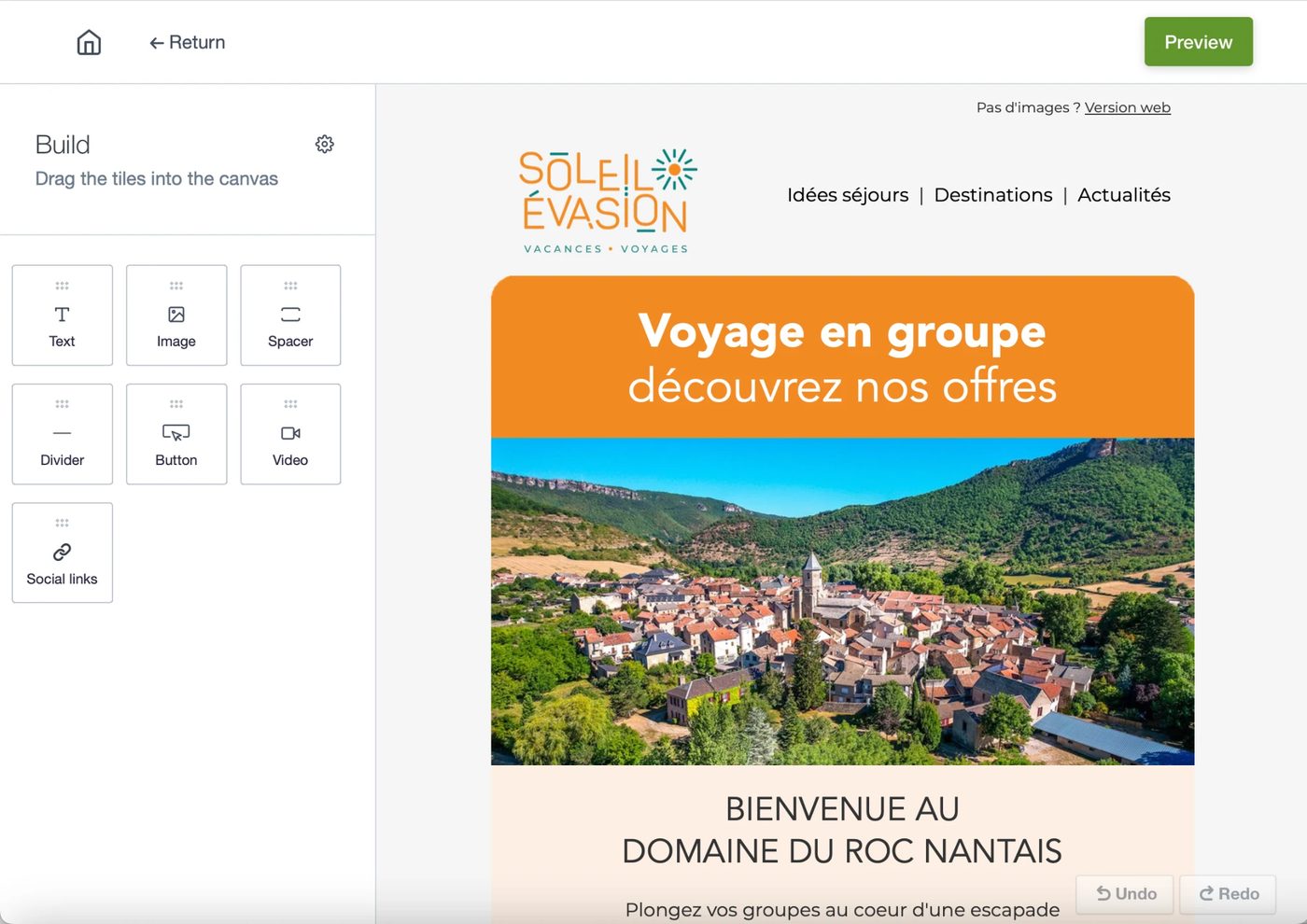Click the Plongez vos groupes paragraph
This screenshot has width=1307, height=924.
click(x=842, y=910)
